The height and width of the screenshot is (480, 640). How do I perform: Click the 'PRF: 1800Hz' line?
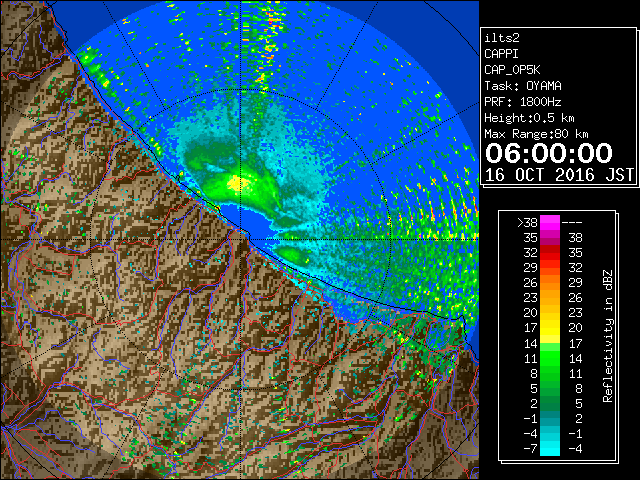click(523, 102)
